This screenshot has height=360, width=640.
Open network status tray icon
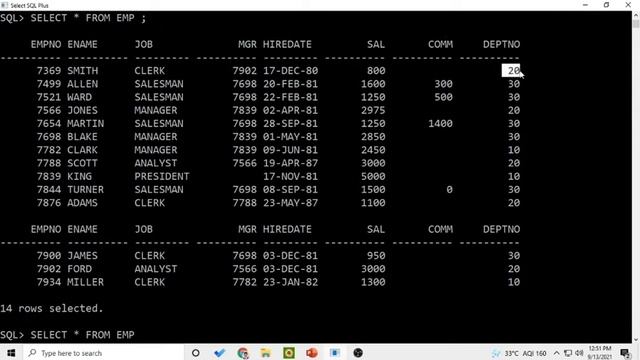pos(568,353)
